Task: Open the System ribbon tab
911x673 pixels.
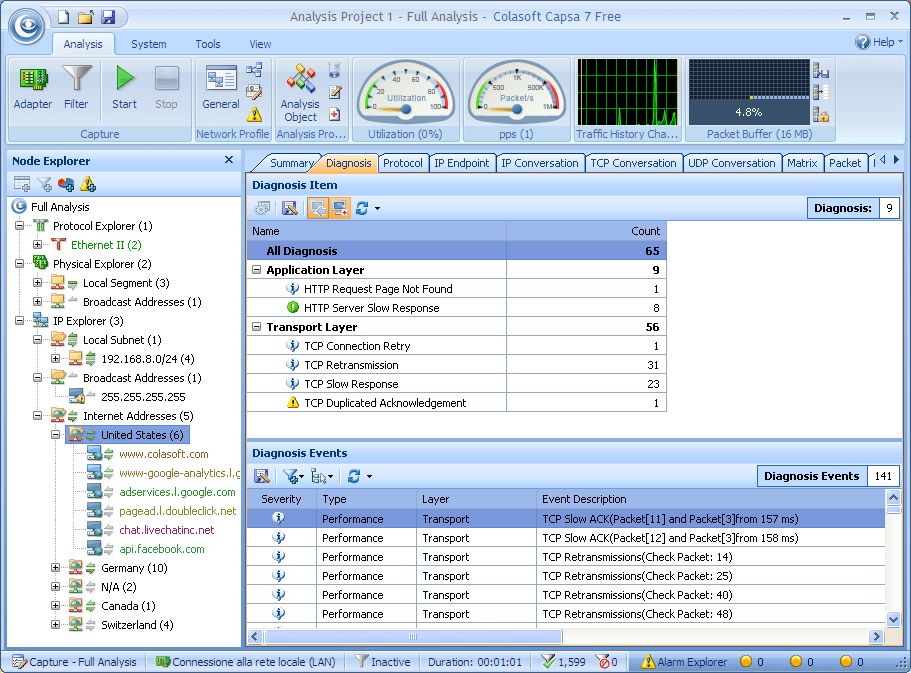Action: pyautogui.click(x=149, y=44)
